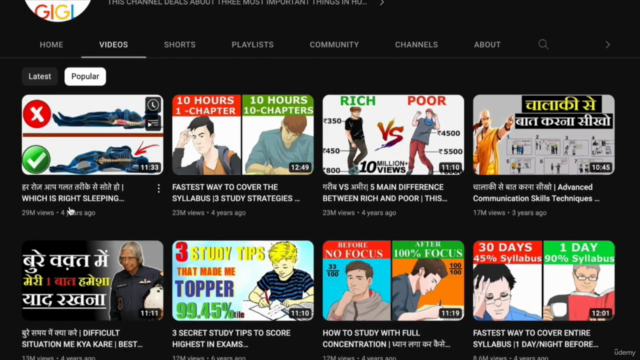This screenshot has height=360, width=640.
Task: Show more tabs with right arrow
Action: click(x=607, y=44)
